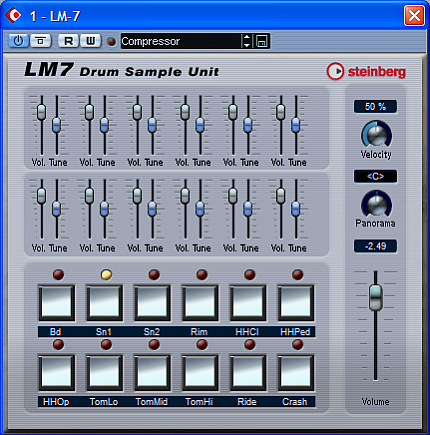Screen dimensions: 430x435
Task: Enable Write automation (W) button
Action: (x=90, y=41)
